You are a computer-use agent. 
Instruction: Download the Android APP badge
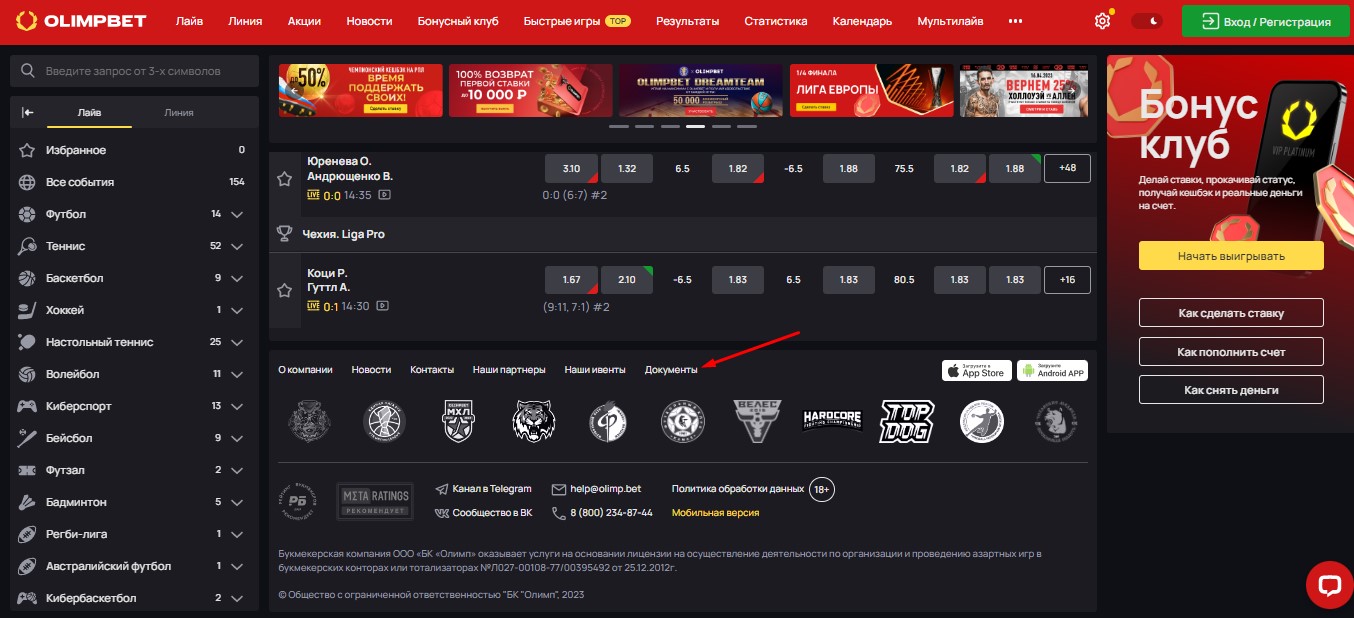coord(1053,370)
